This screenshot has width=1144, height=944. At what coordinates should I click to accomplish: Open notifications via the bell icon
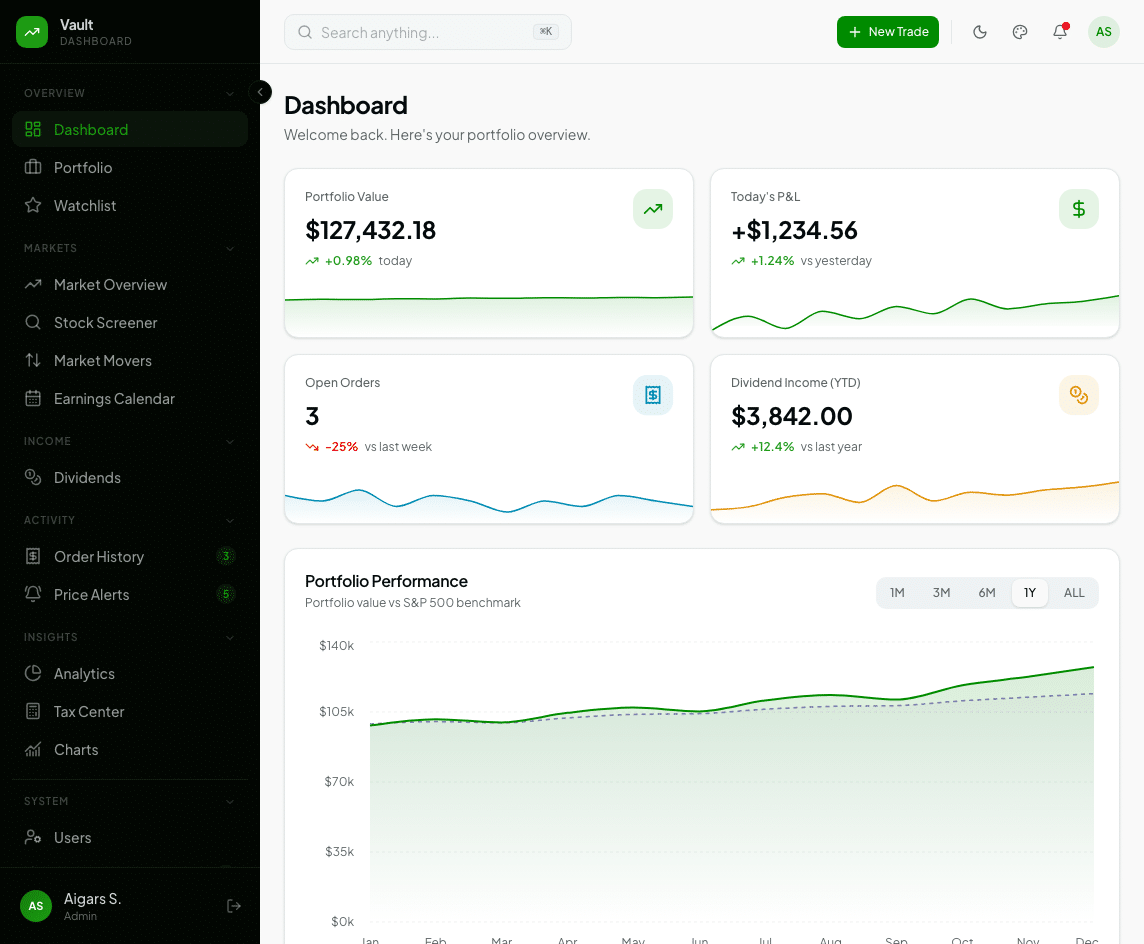1060,32
